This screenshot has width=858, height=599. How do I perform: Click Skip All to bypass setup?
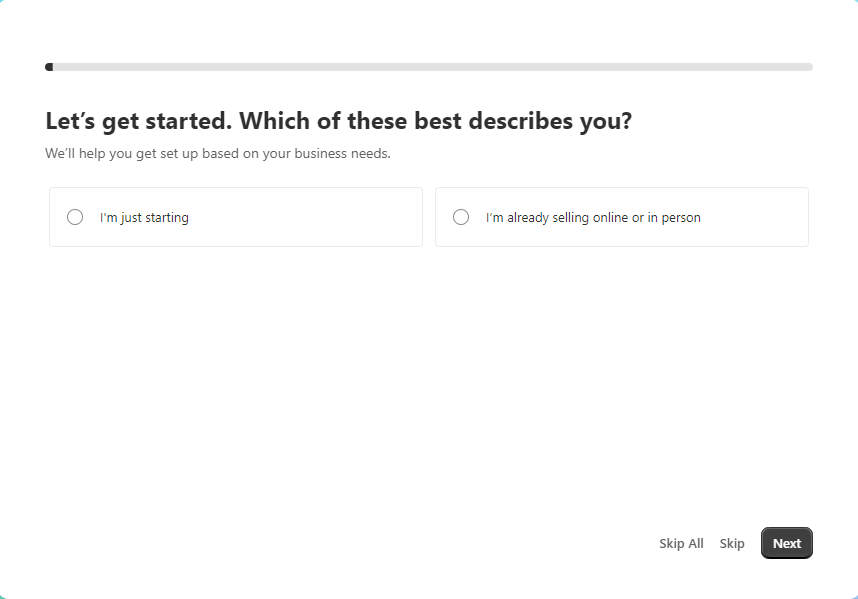tap(681, 543)
